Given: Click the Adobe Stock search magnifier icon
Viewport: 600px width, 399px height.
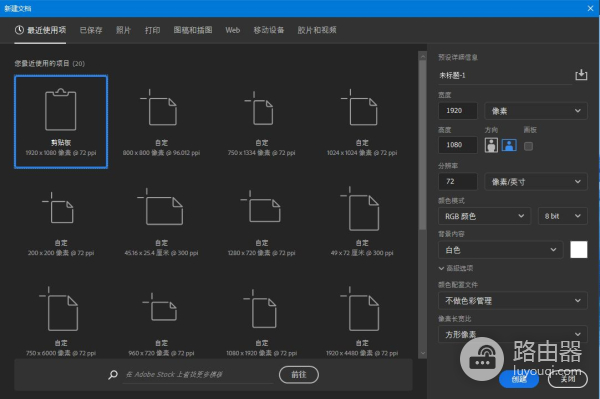Looking at the screenshot, I should tap(113, 375).
